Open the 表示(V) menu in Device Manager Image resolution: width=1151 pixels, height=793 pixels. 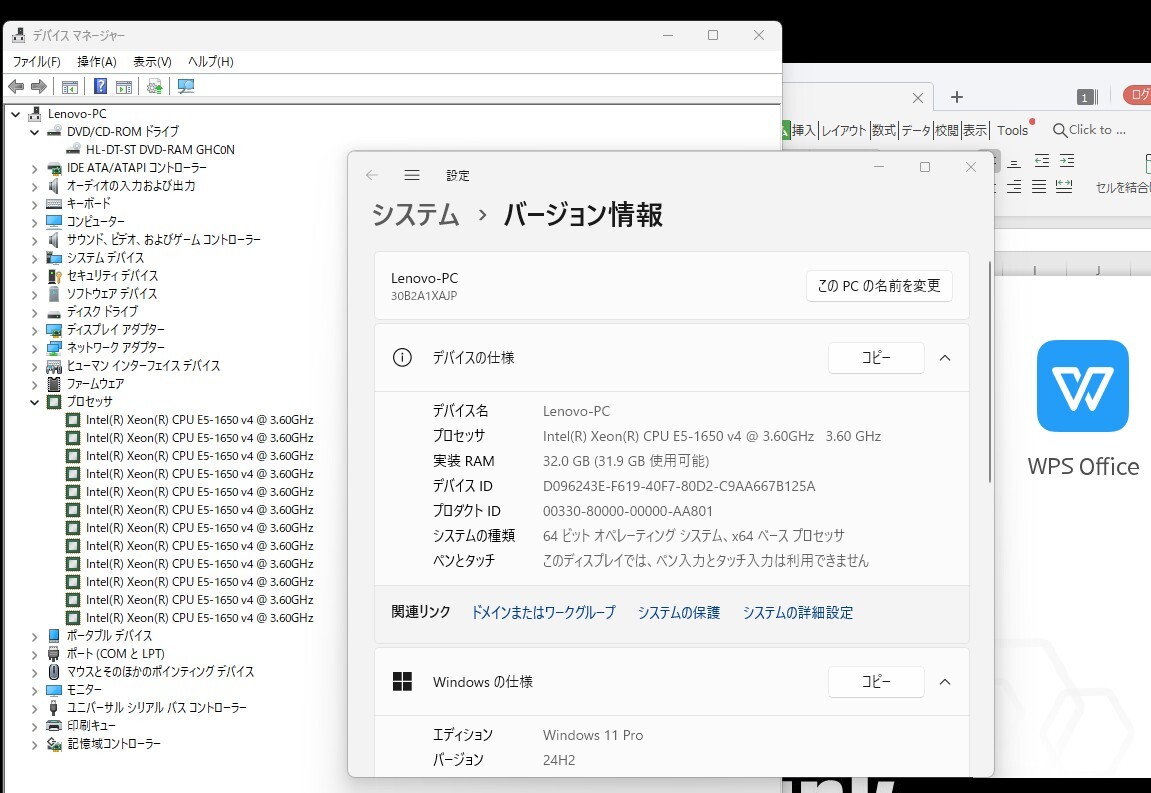[x=152, y=62]
